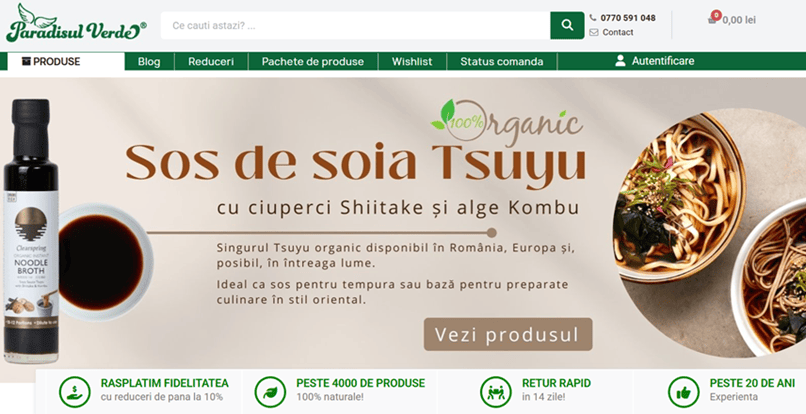Click the loyalty money-hand icon

[73, 390]
